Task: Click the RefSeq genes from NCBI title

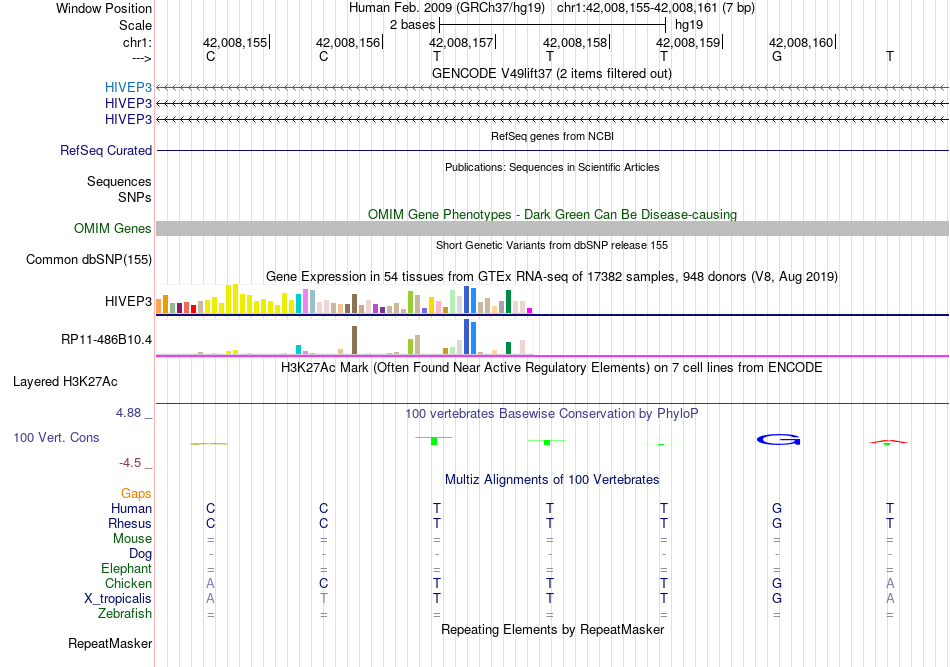Action: 552,136
